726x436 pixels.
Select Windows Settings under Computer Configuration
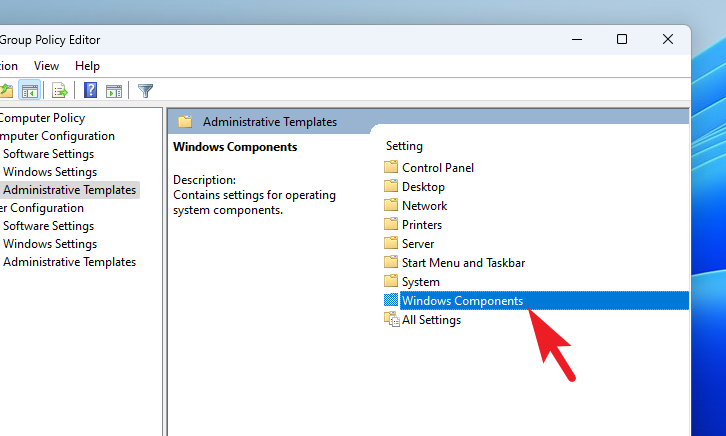click(x=50, y=172)
